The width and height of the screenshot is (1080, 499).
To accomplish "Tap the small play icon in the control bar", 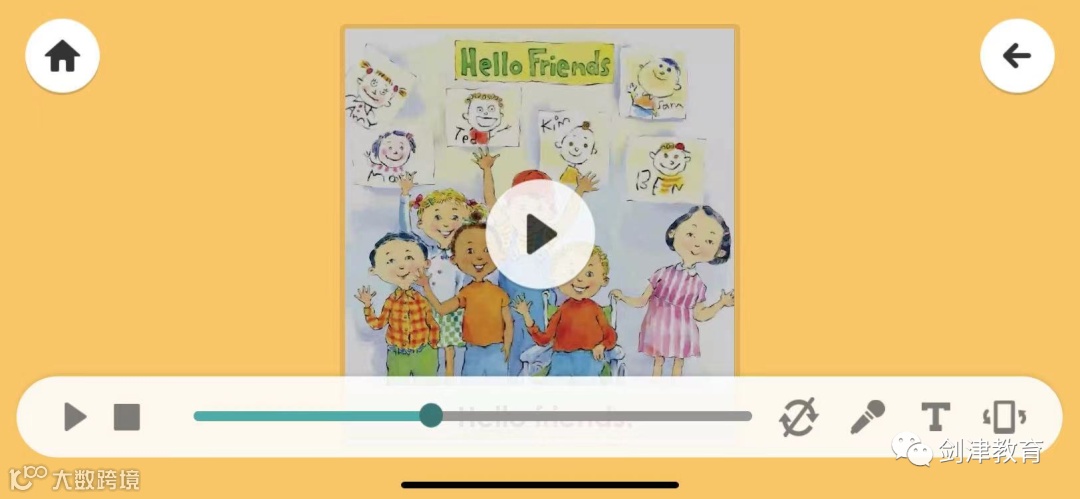I will click(x=75, y=417).
